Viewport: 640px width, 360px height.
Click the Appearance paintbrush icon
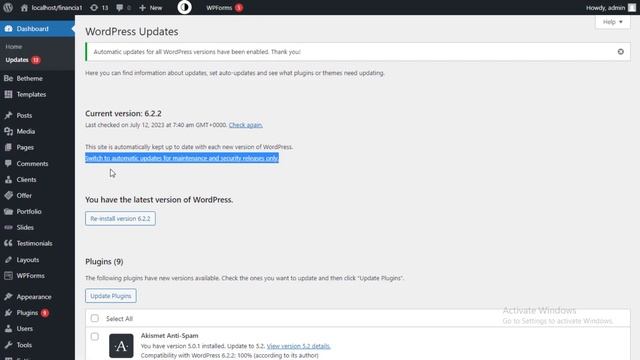click(9, 297)
